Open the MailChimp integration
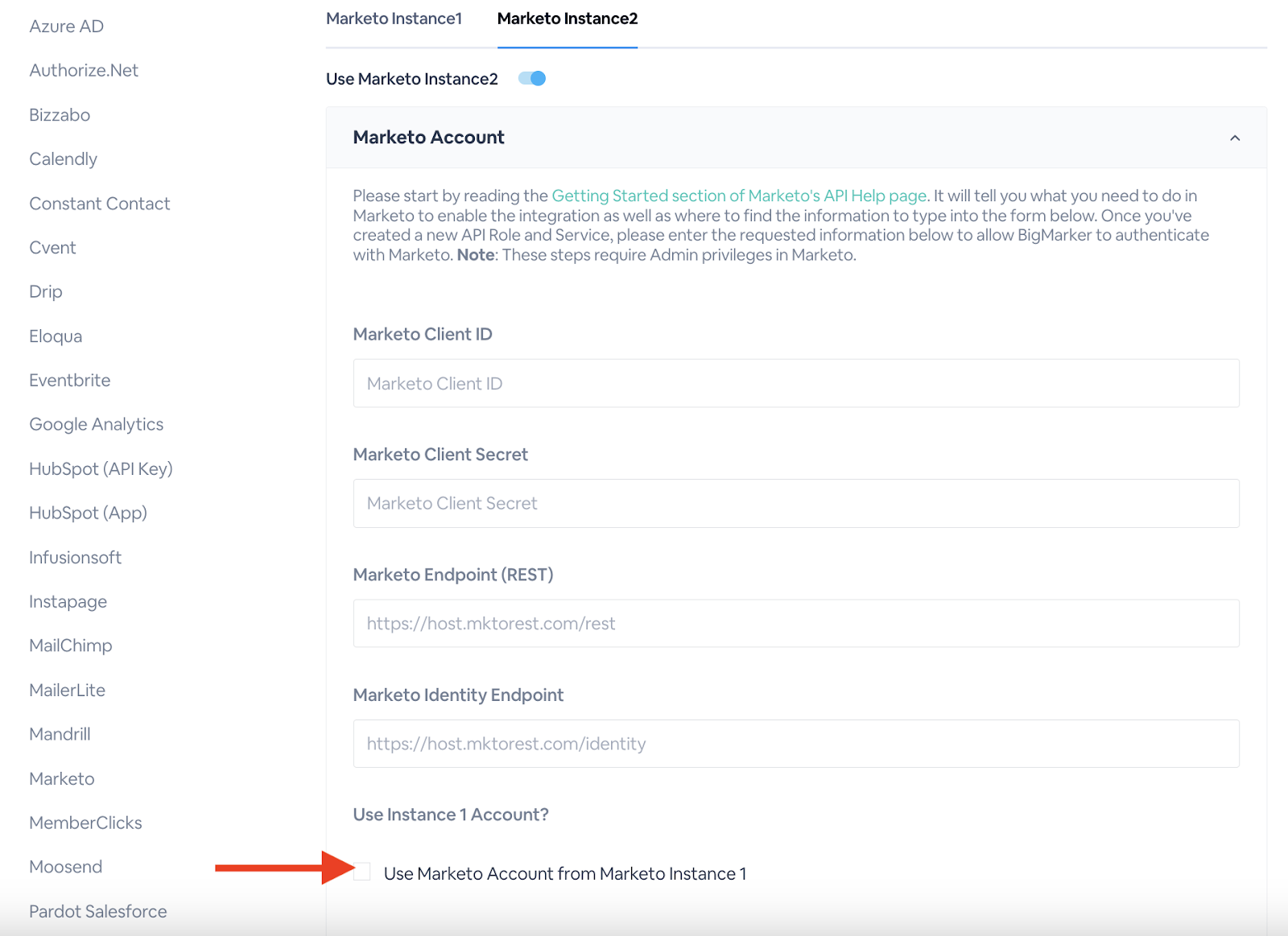The height and width of the screenshot is (936, 1288). (71, 645)
